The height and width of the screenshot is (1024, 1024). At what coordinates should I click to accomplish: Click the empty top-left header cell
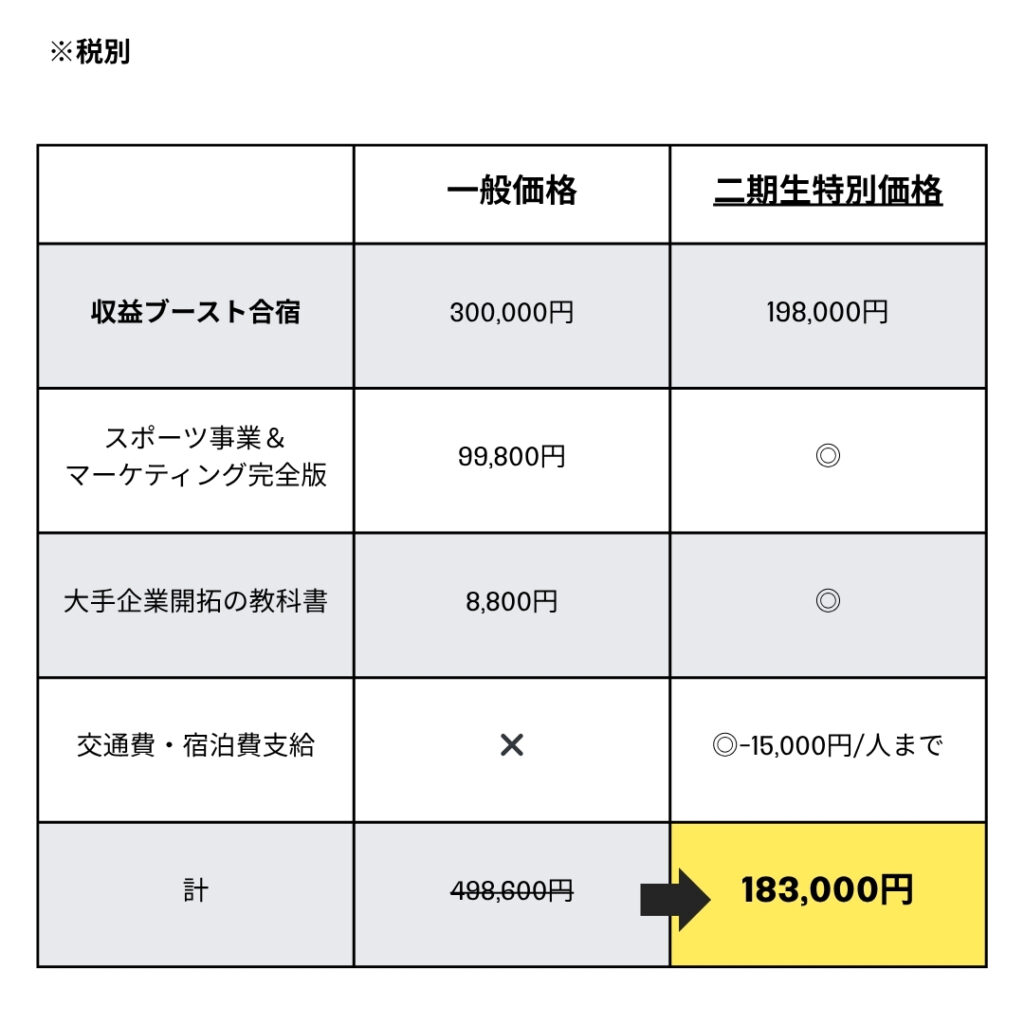195,195
